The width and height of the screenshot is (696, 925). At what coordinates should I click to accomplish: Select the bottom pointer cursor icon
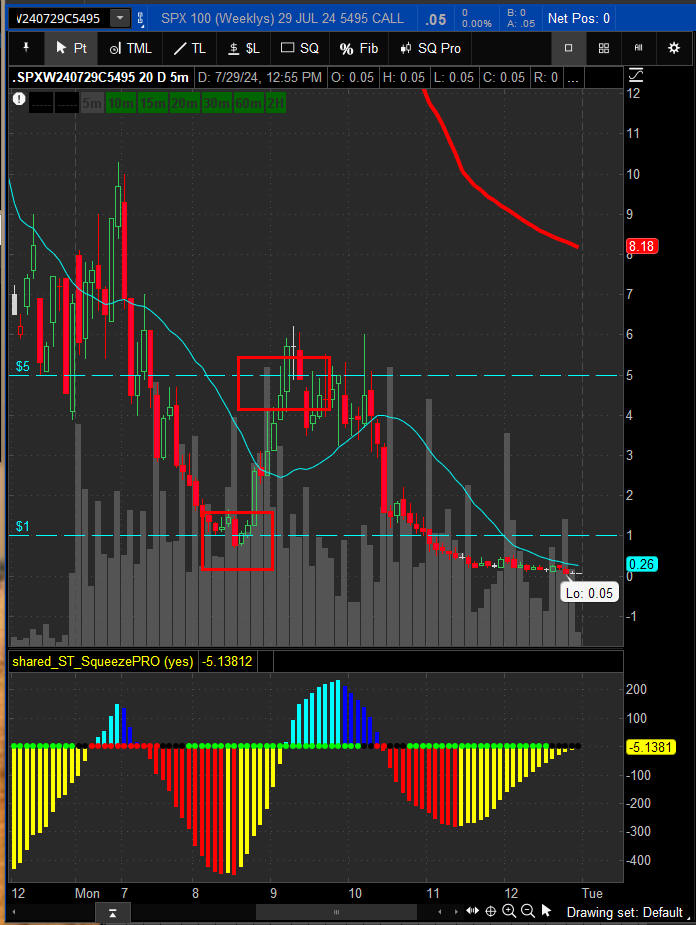pos(546,911)
